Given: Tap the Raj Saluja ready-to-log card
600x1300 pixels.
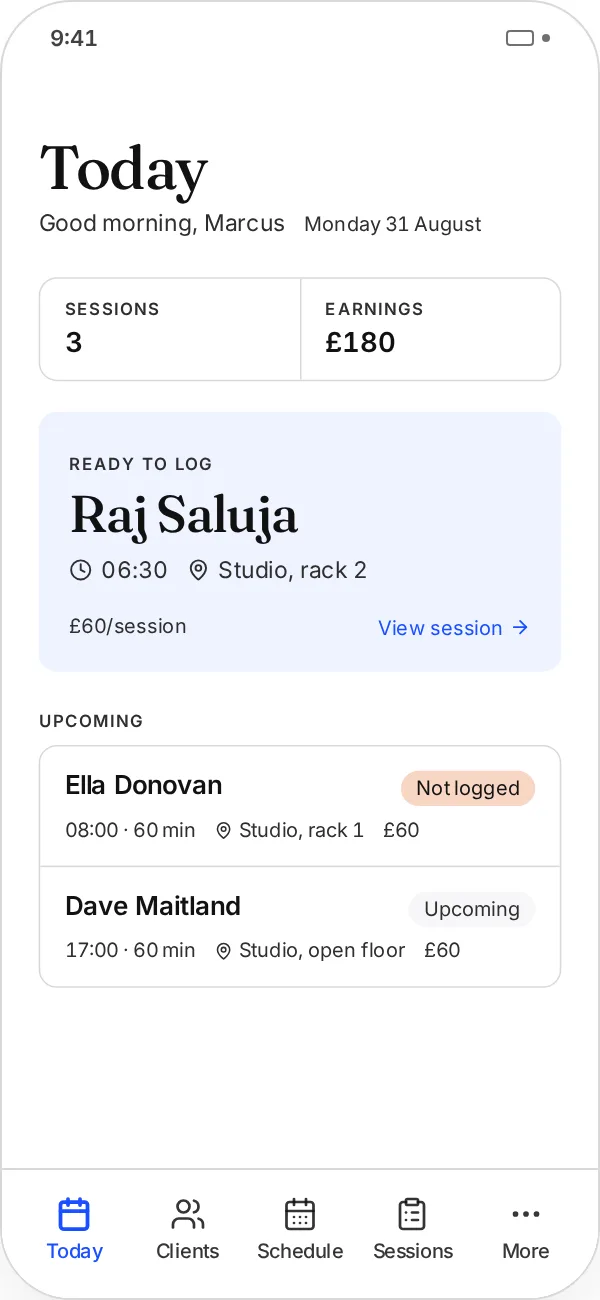Looking at the screenshot, I should coord(300,541).
